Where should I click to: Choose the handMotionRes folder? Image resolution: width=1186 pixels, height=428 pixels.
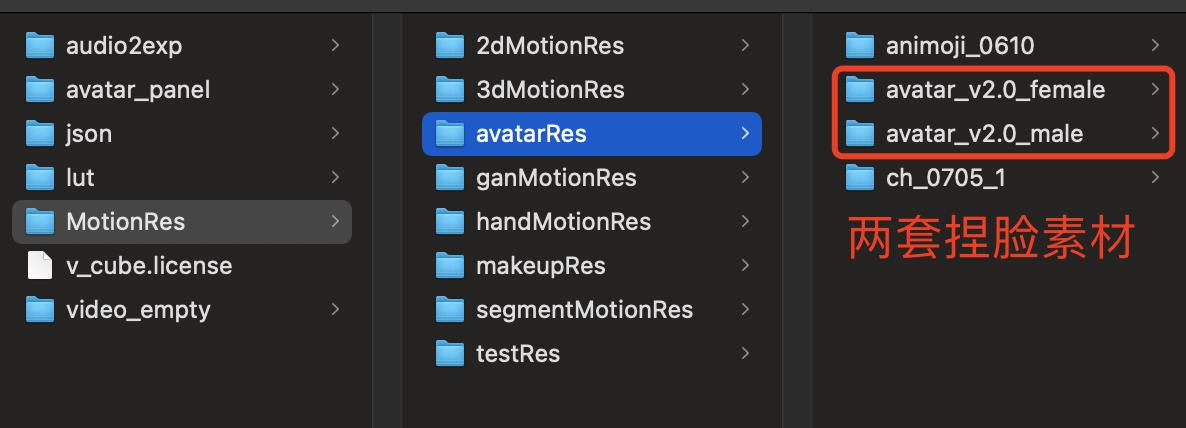591,222
